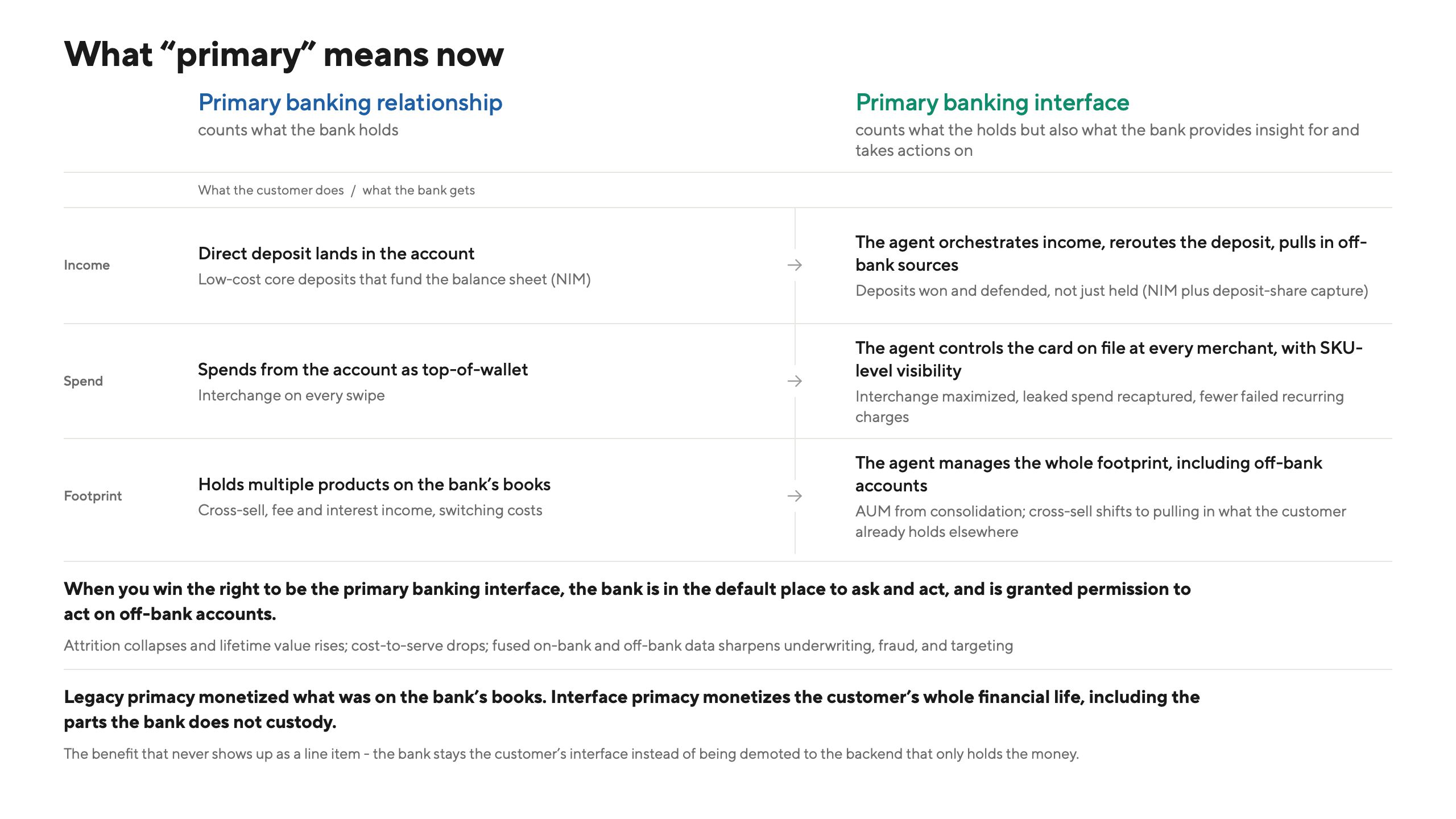This screenshot has height=819, width=1456.
Task: Click the blue 'Primary banking relationship' heading
Action: [x=350, y=103]
